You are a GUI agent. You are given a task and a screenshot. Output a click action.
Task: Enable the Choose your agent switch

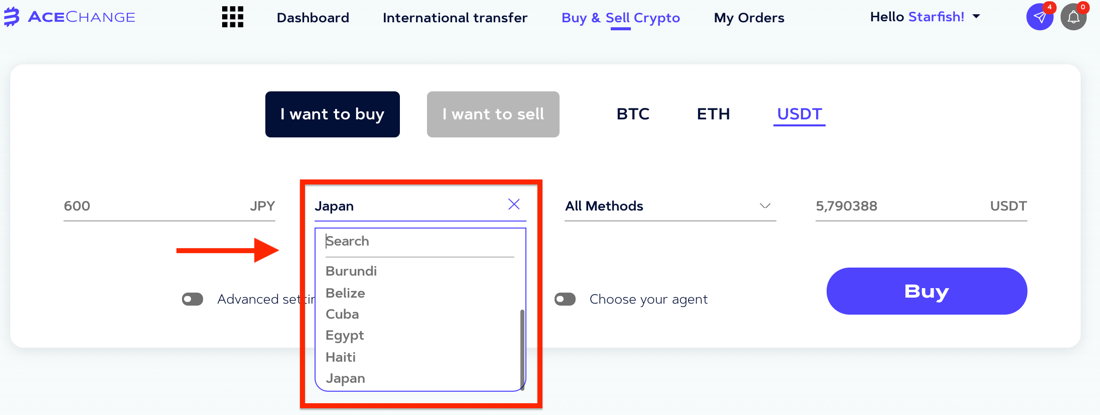click(x=565, y=299)
